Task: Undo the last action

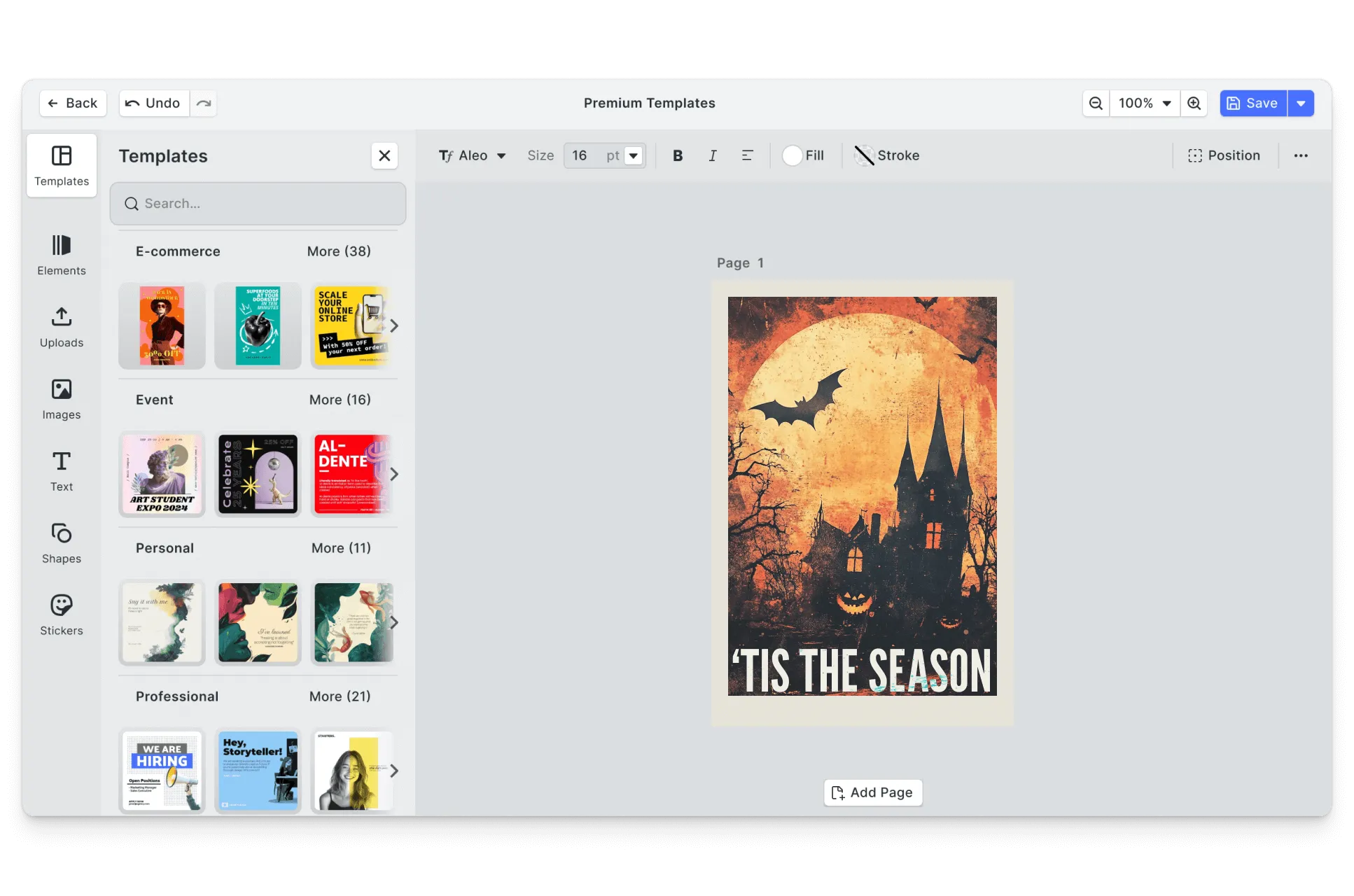Action: 153,103
